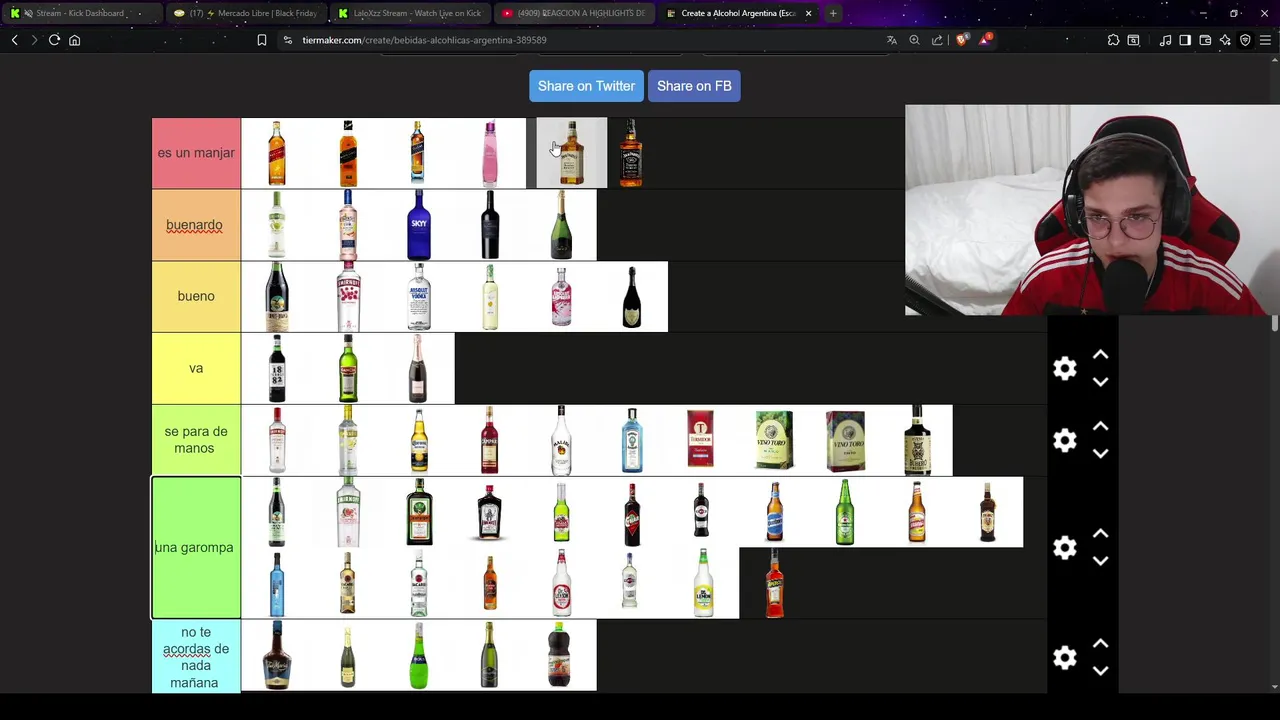Click the share page icon

pyautogui.click(x=937, y=40)
